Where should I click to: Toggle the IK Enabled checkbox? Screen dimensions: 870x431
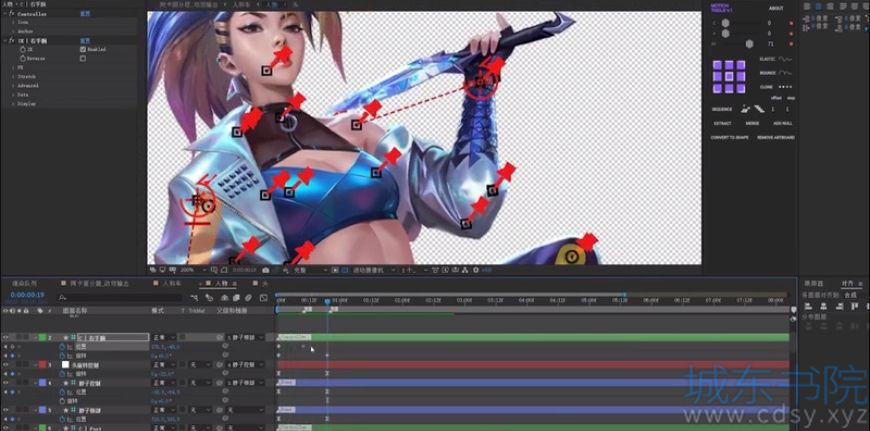coord(83,49)
